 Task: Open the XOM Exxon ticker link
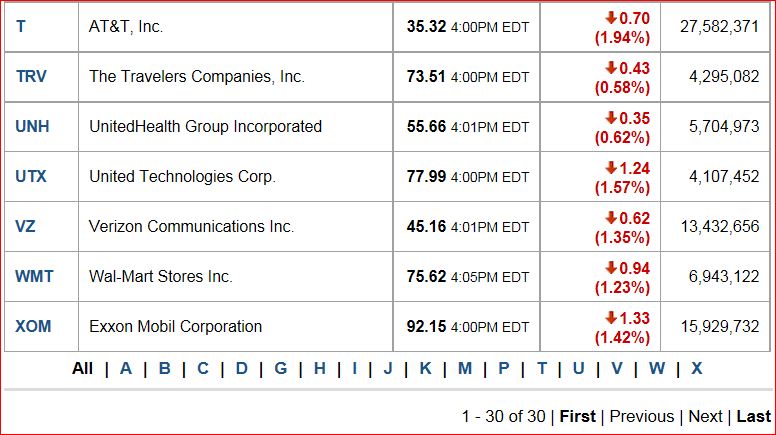pyautogui.click(x=33, y=326)
